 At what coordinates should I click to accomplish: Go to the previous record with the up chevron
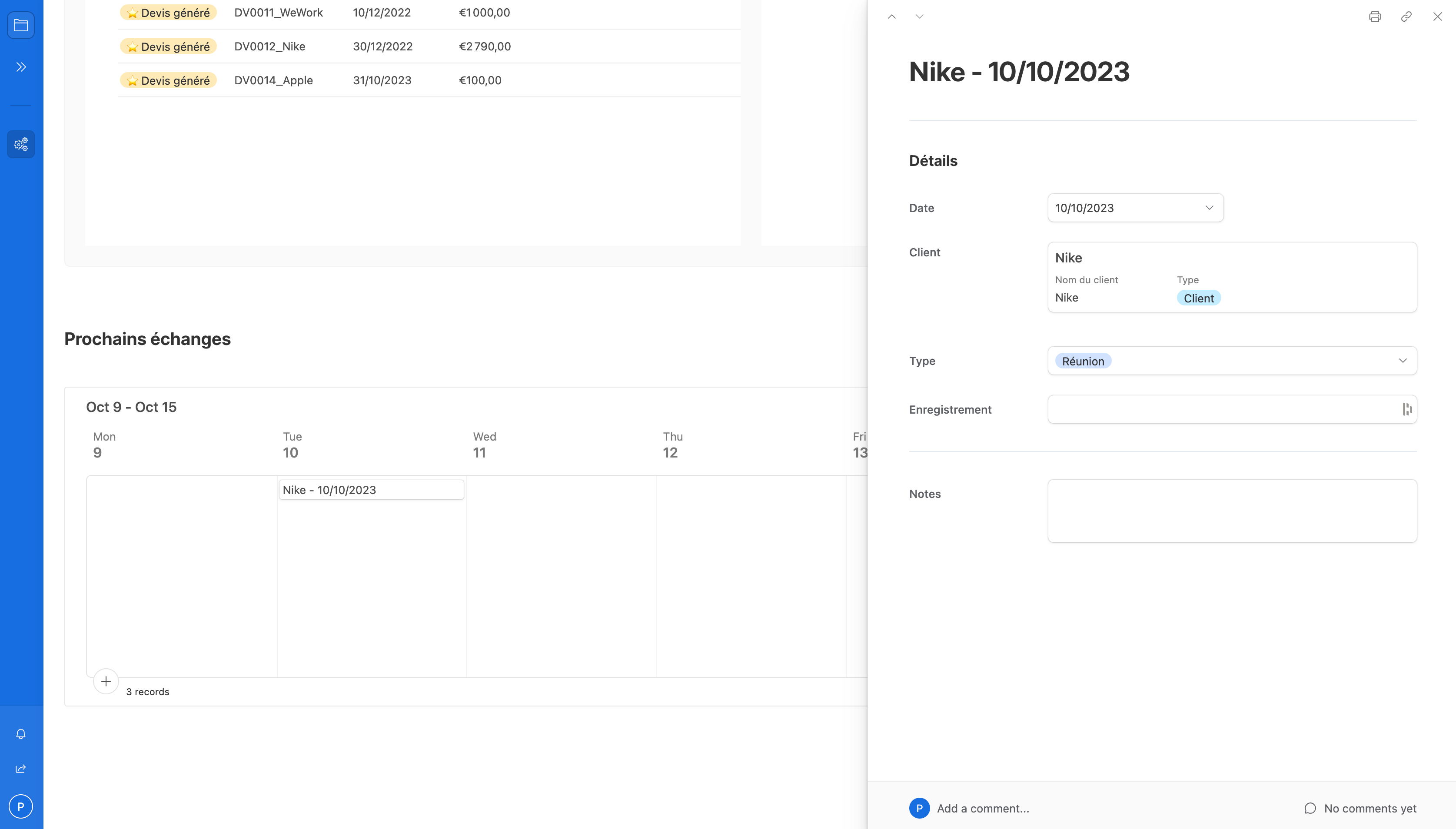click(x=892, y=17)
